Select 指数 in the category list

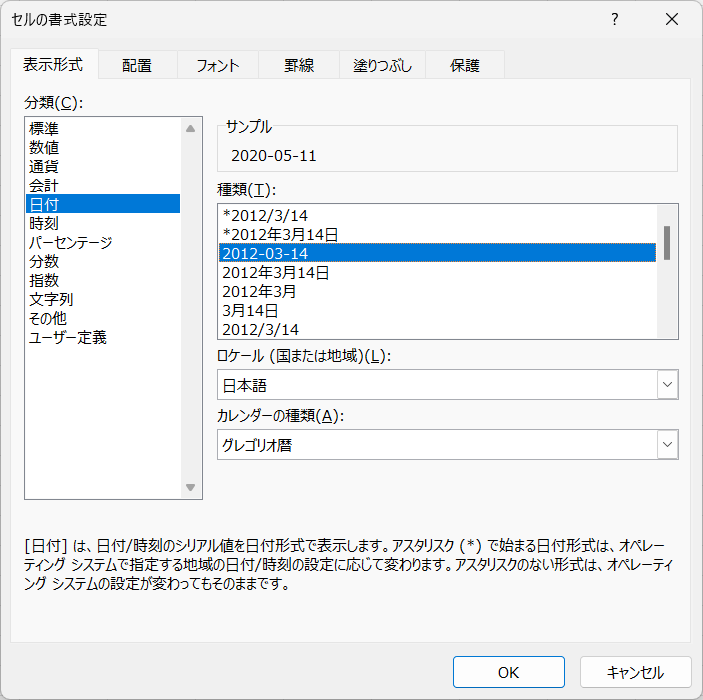click(x=103, y=280)
